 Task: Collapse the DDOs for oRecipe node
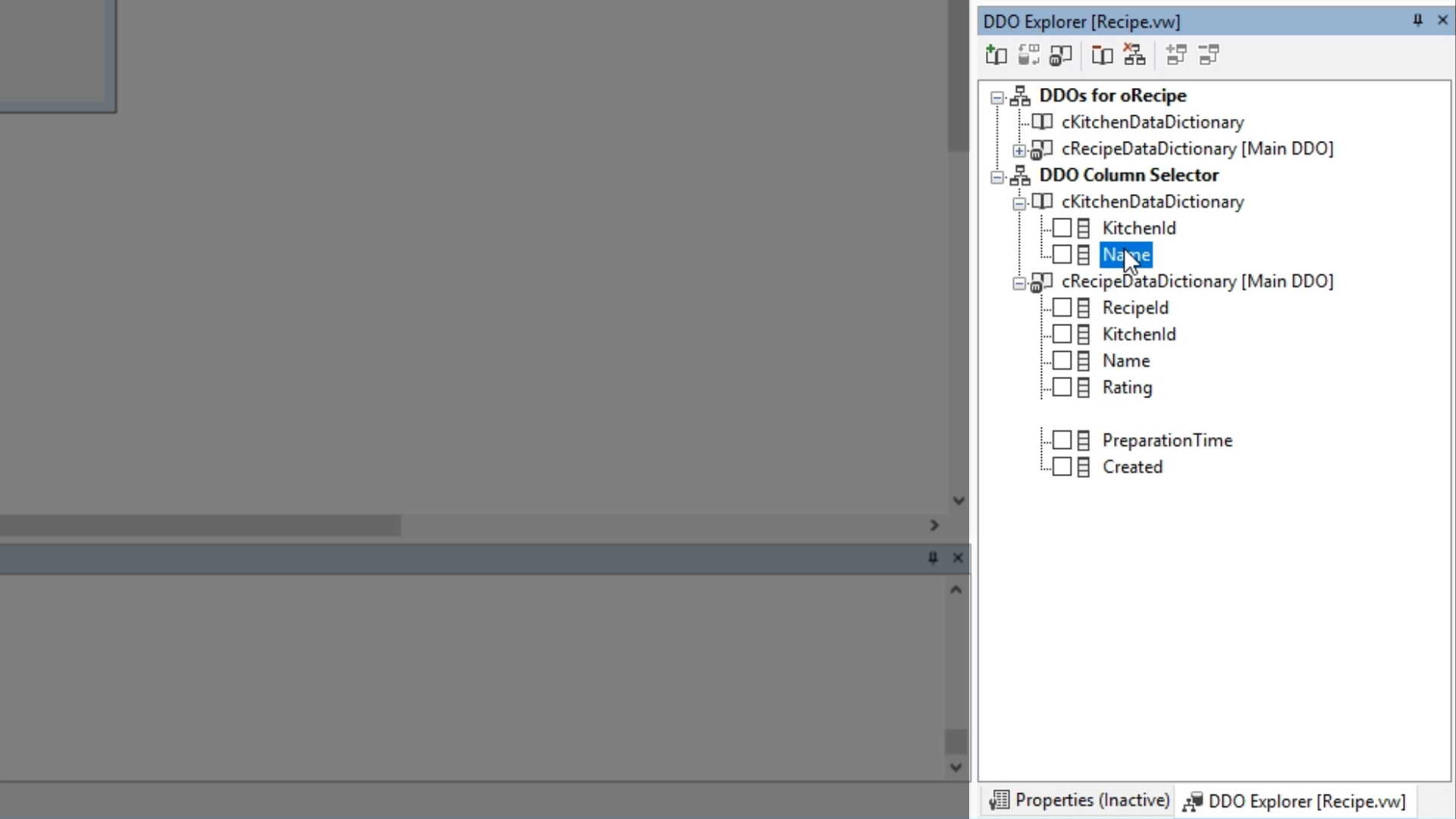click(x=997, y=97)
